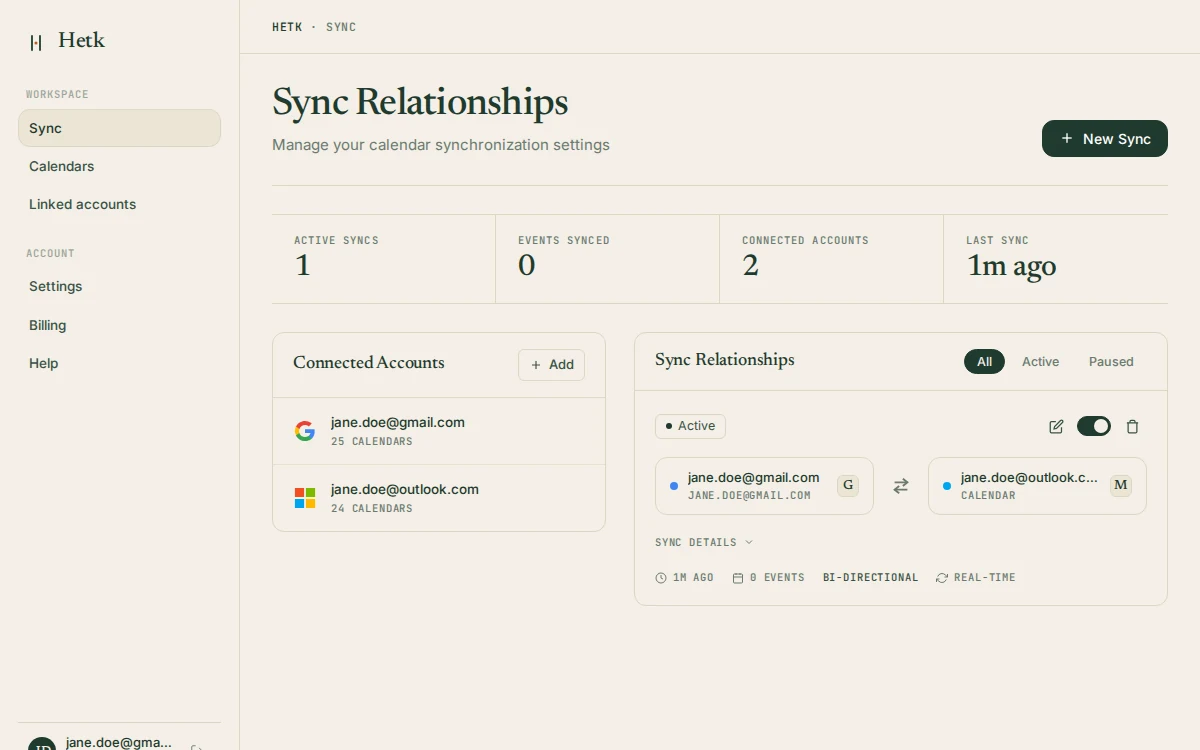Create a sync with the New Sync button

[x=1105, y=139]
